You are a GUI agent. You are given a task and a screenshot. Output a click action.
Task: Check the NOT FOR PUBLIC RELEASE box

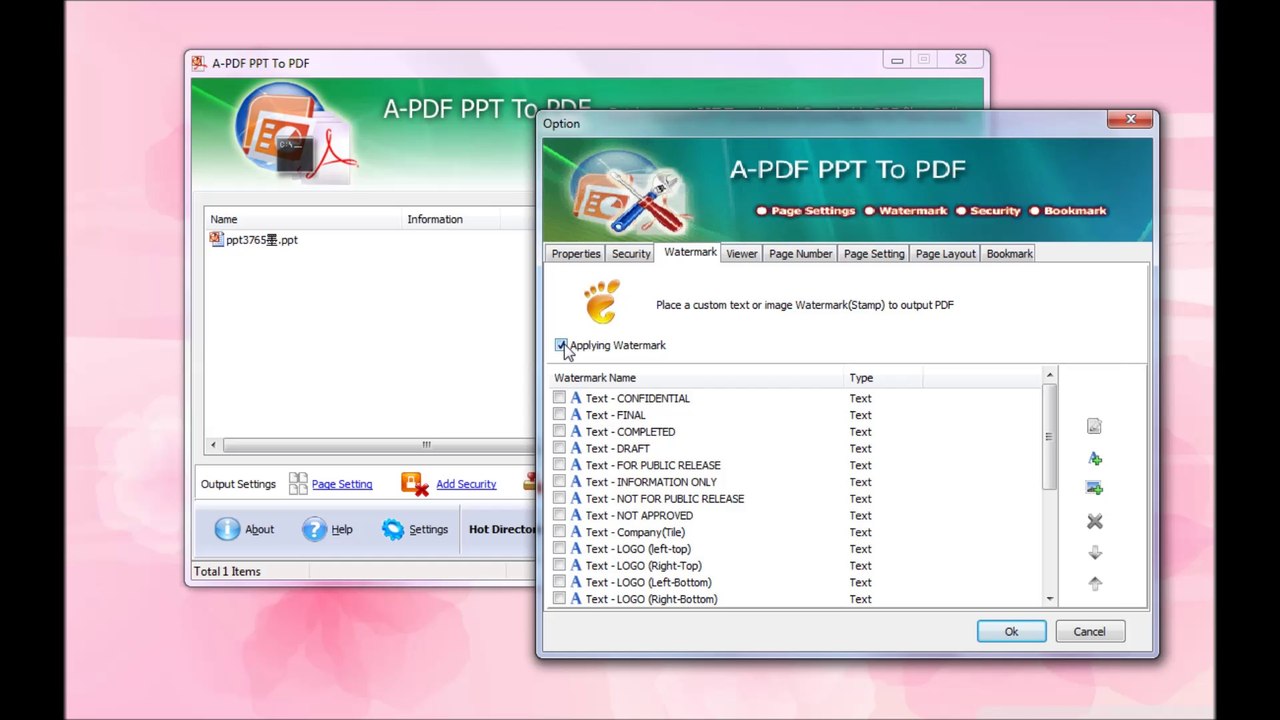[559, 498]
